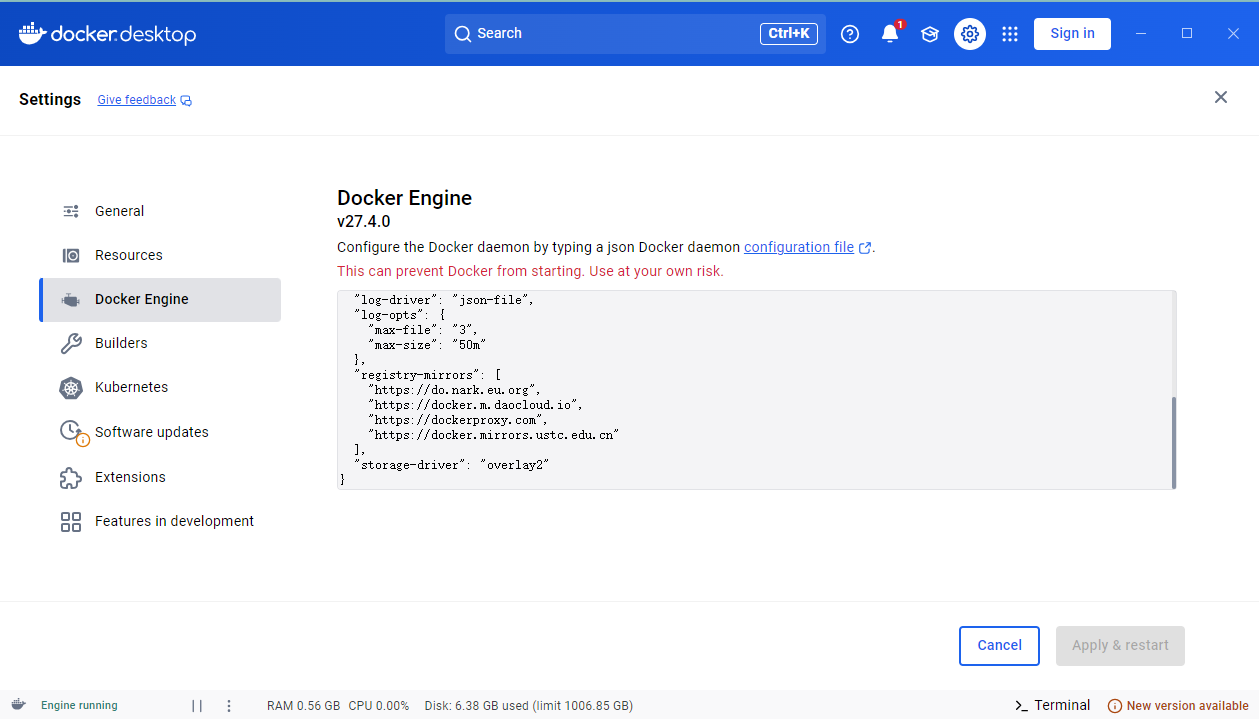The height and width of the screenshot is (719, 1259).
Task: Open the Builders settings tab
Action: tap(160, 343)
